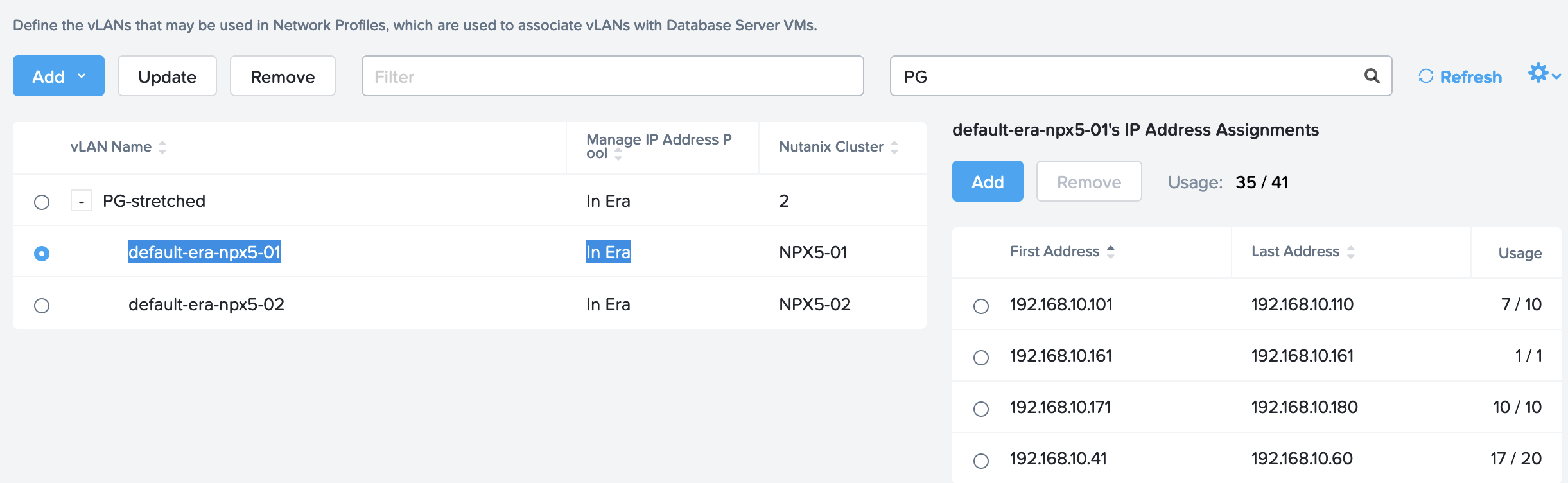Click the Remove vLAN button
Image resolution: width=1568 pixels, height=483 pixels.
(283, 76)
